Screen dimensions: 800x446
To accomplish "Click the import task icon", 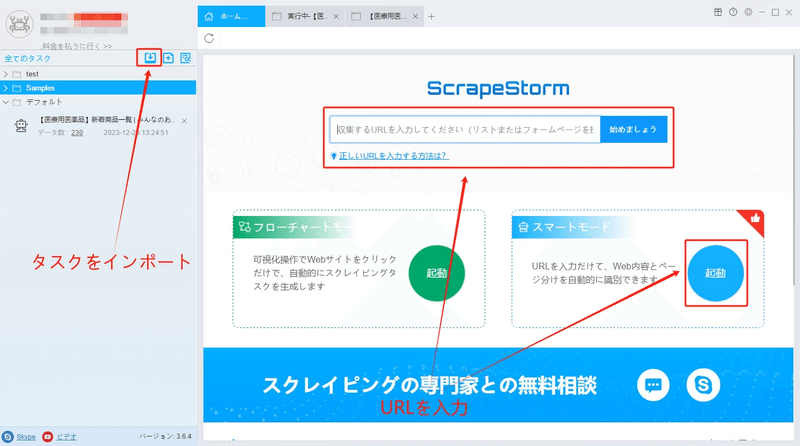I will pos(149,58).
